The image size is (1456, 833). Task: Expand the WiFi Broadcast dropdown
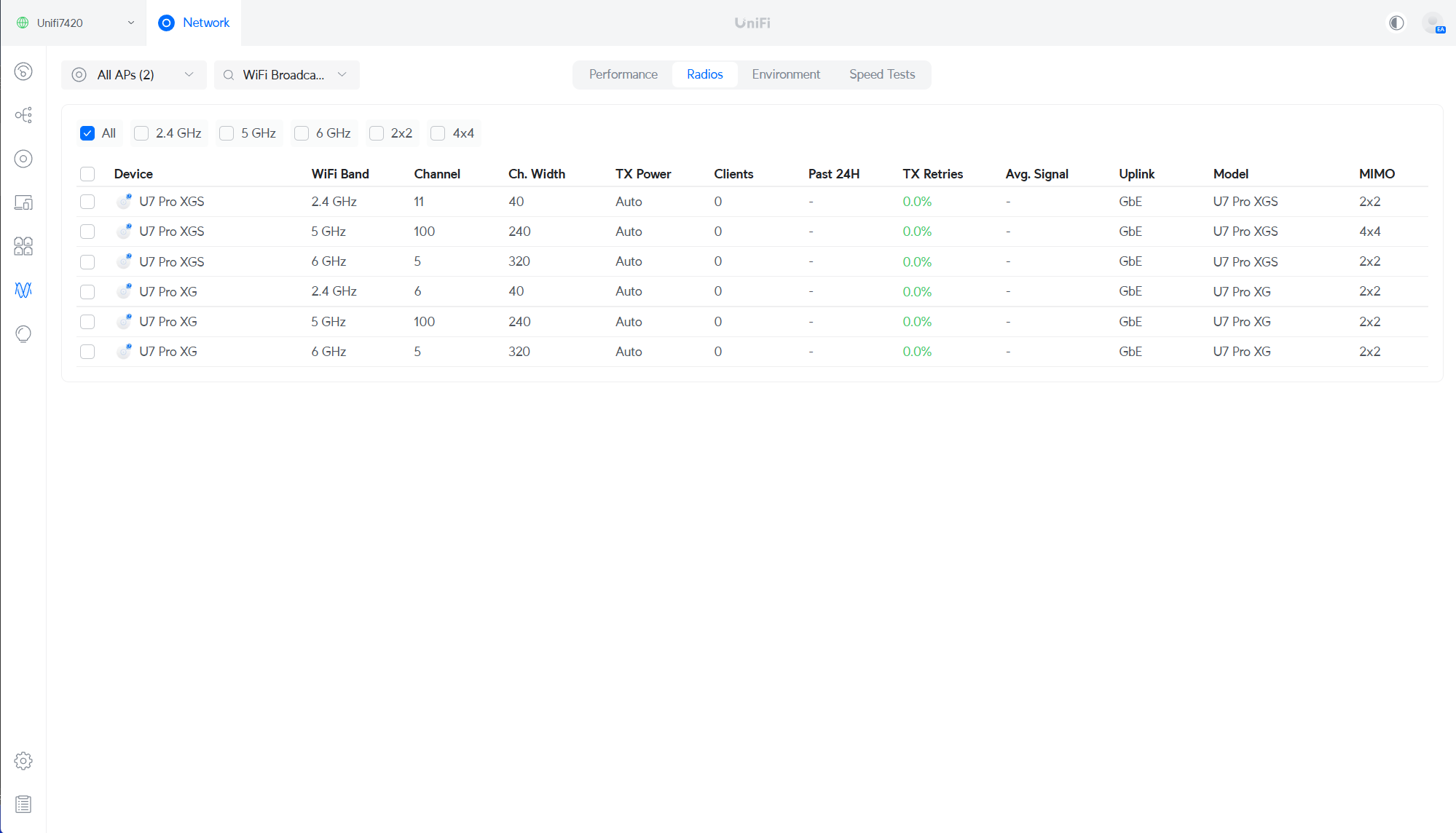coord(287,75)
